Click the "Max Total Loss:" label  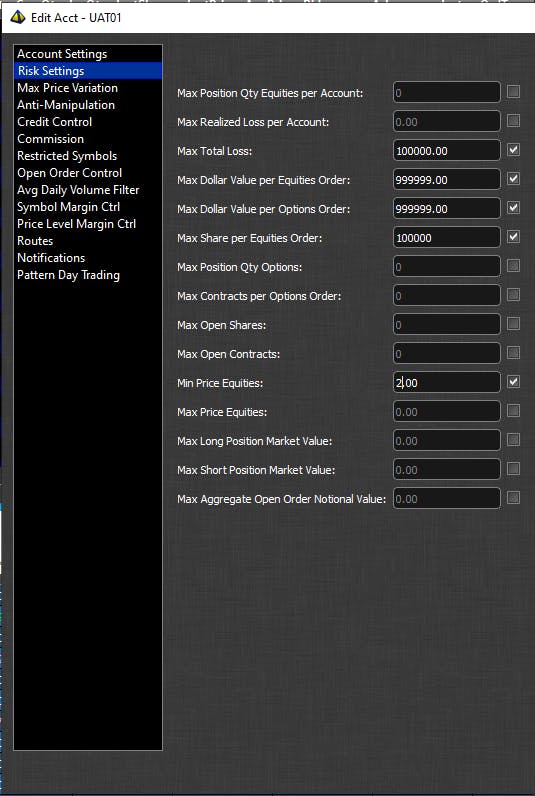click(x=215, y=151)
